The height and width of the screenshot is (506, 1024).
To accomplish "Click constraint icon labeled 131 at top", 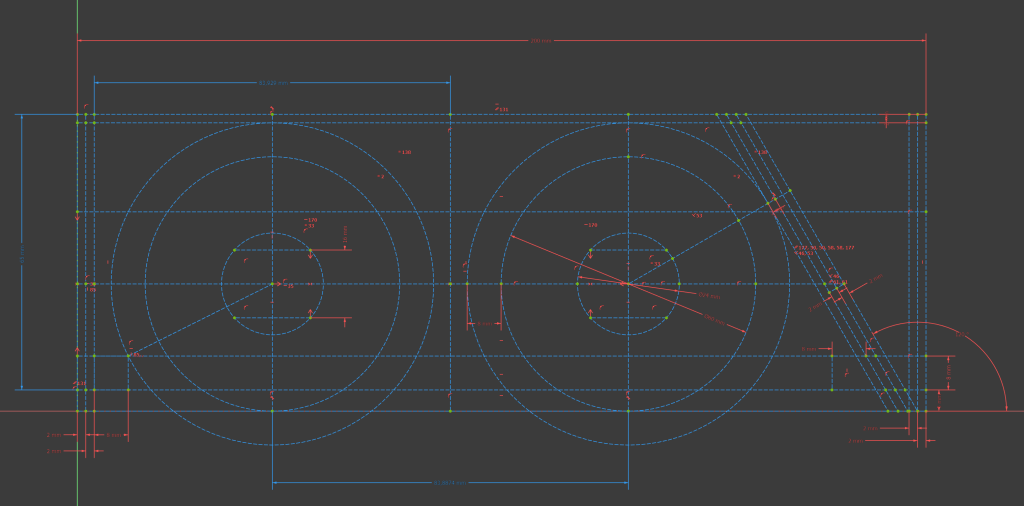I will [x=501, y=108].
